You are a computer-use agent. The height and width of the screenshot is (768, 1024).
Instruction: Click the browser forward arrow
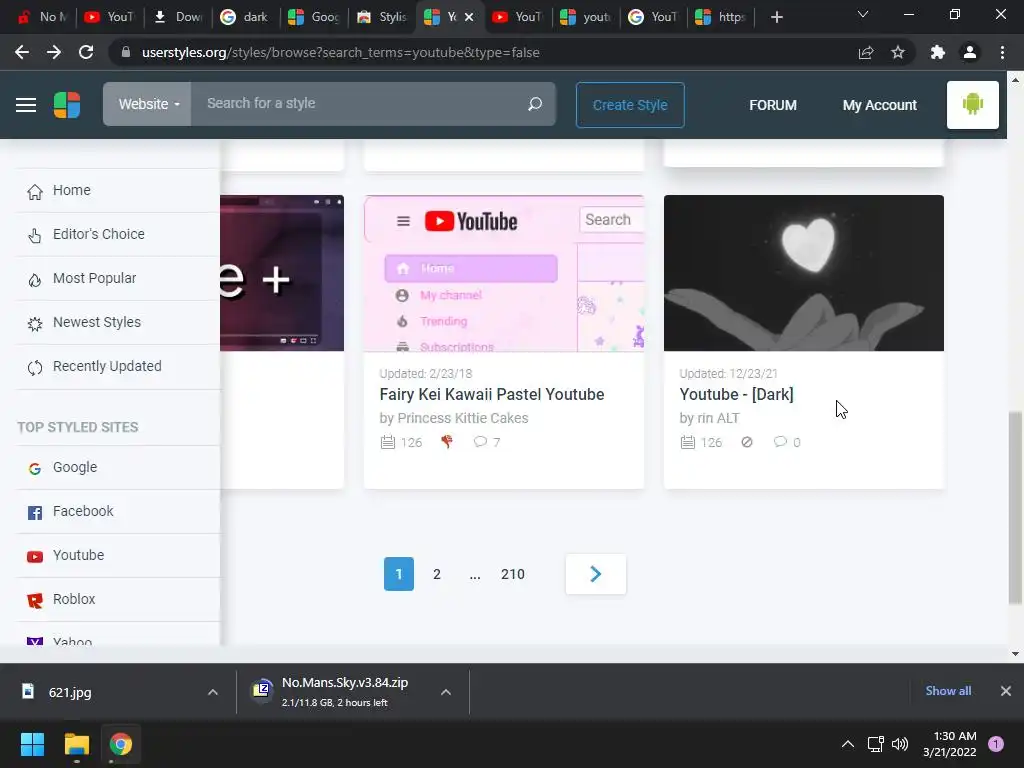54,52
